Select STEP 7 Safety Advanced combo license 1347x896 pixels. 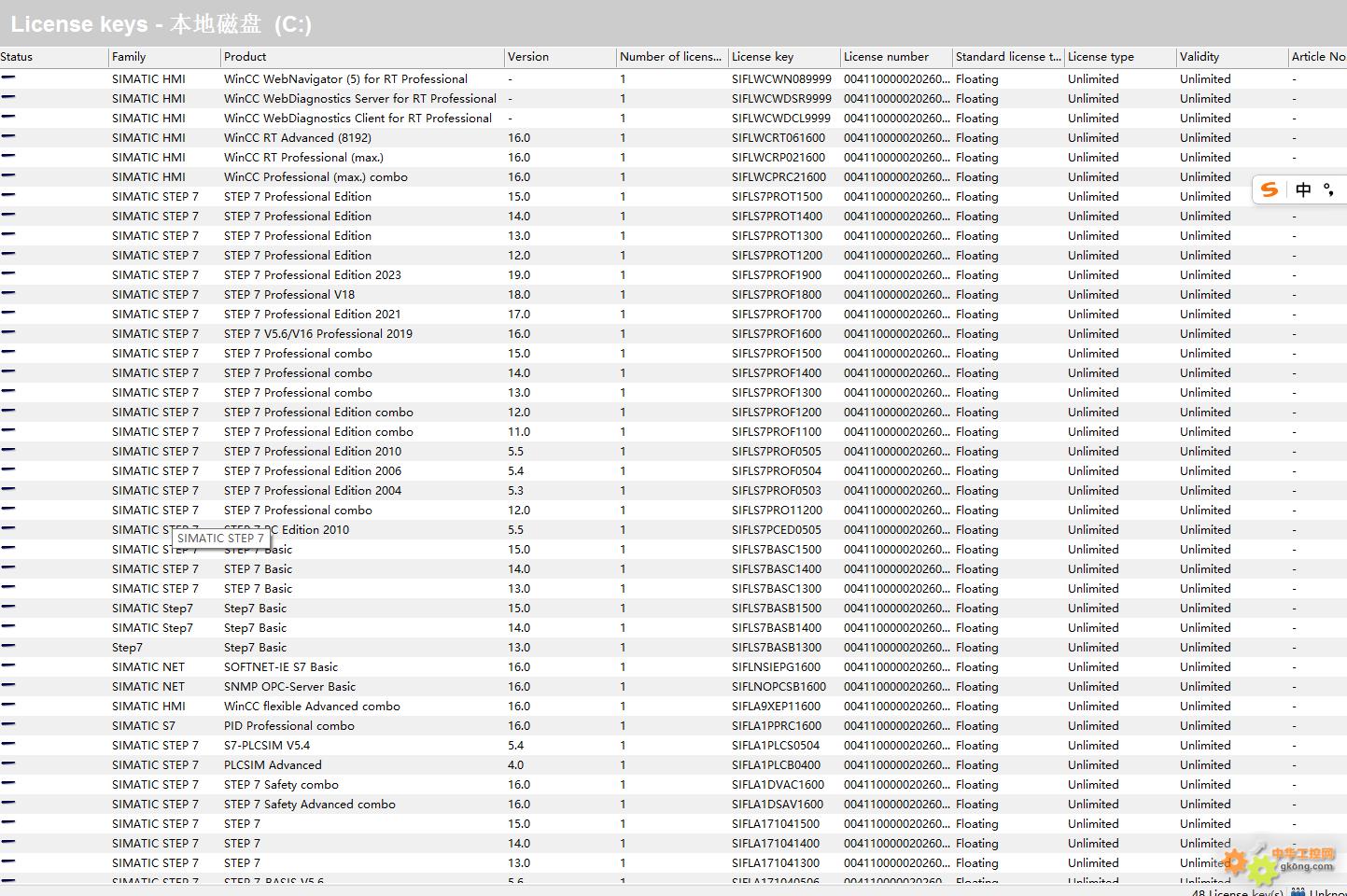click(x=309, y=805)
